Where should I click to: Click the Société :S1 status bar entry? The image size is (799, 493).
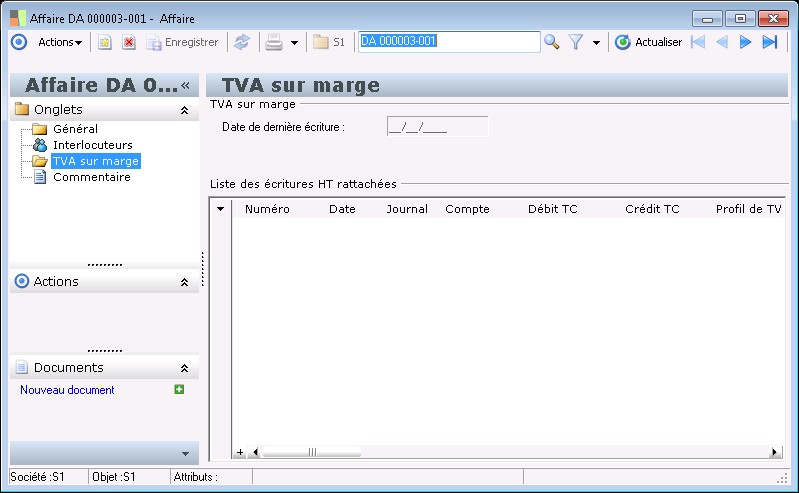pyautogui.click(x=38, y=477)
